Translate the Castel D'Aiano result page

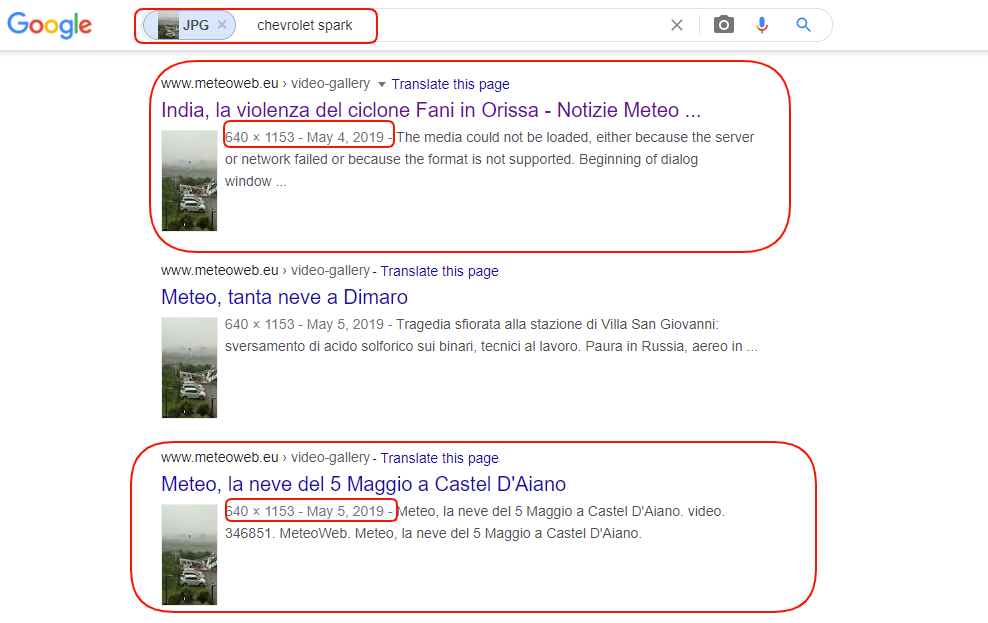(x=439, y=458)
